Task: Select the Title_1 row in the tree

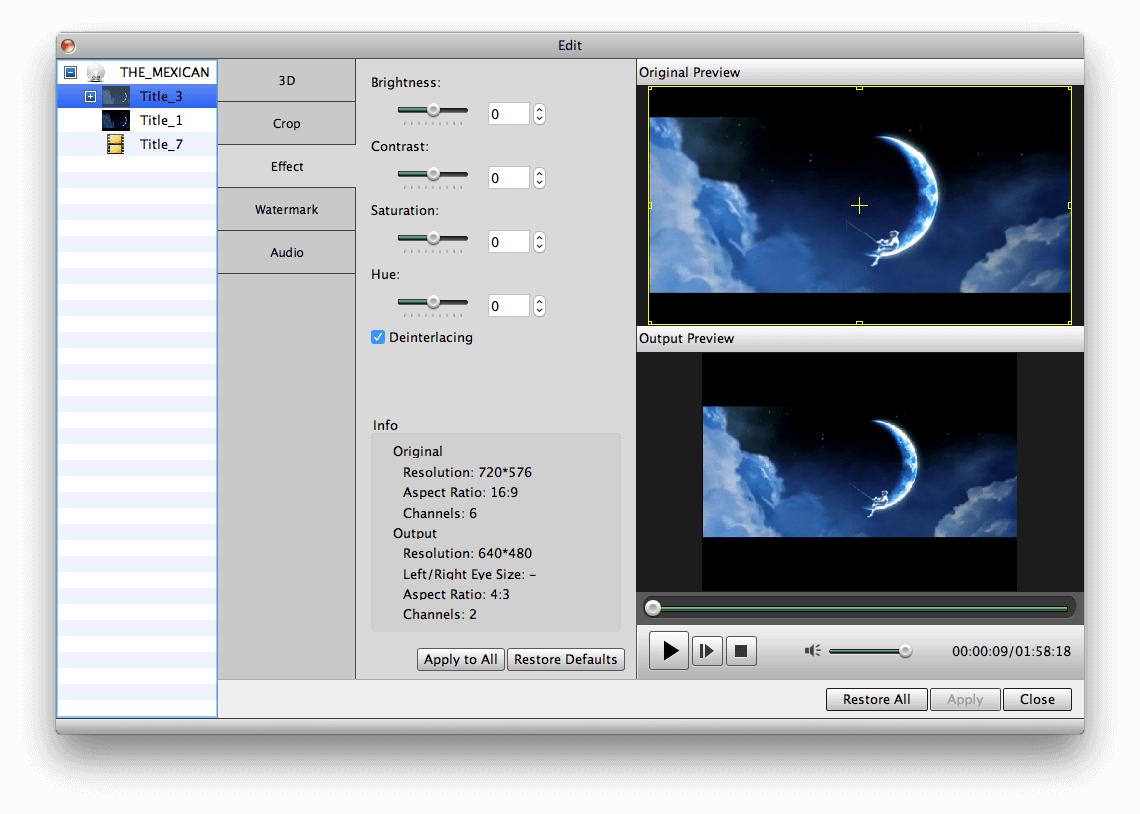Action: tap(137, 120)
